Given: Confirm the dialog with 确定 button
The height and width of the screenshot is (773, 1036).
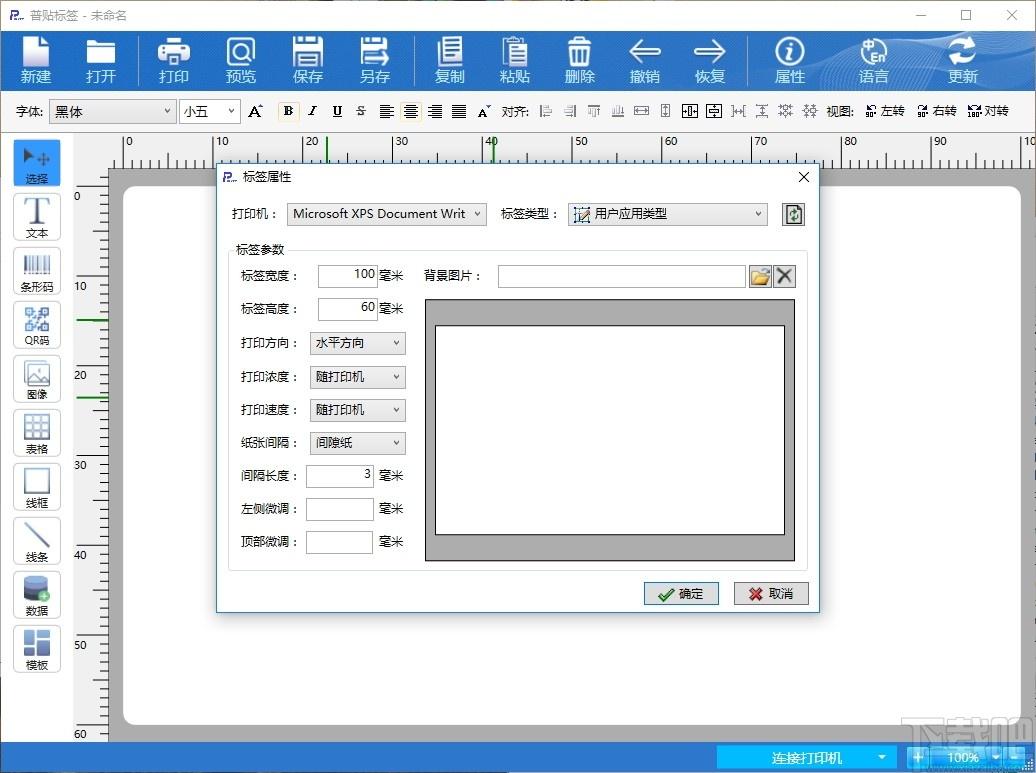Looking at the screenshot, I should pyautogui.click(x=681, y=594).
